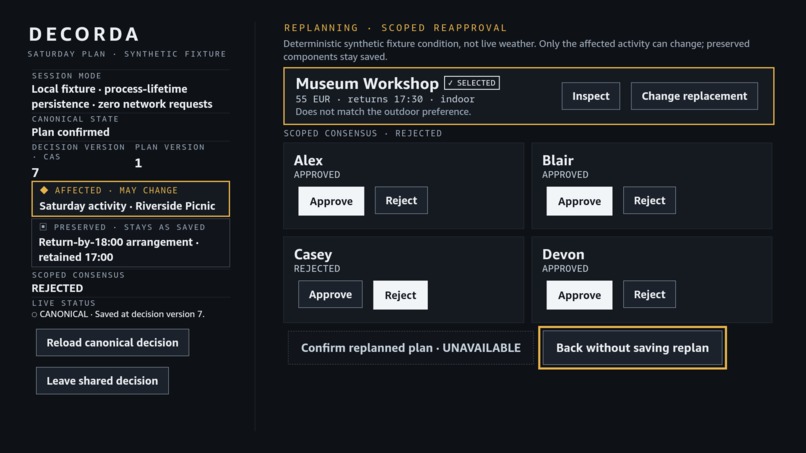Click the orange diamond Affected icon
This screenshot has width=806, height=453.
pyautogui.click(x=44, y=190)
